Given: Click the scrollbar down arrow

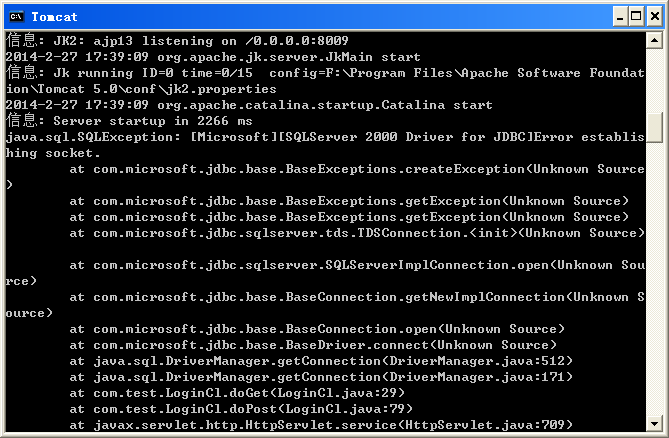Looking at the screenshot, I should [654, 423].
